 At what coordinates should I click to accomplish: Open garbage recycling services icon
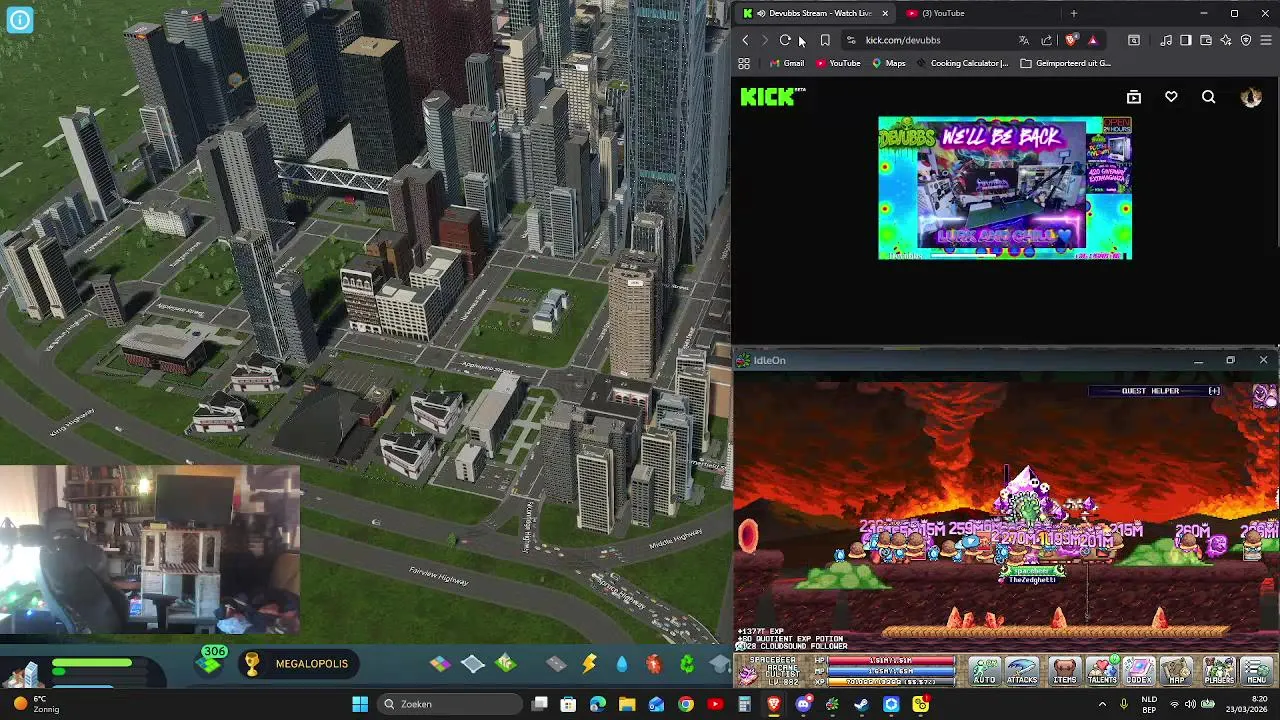coord(687,664)
